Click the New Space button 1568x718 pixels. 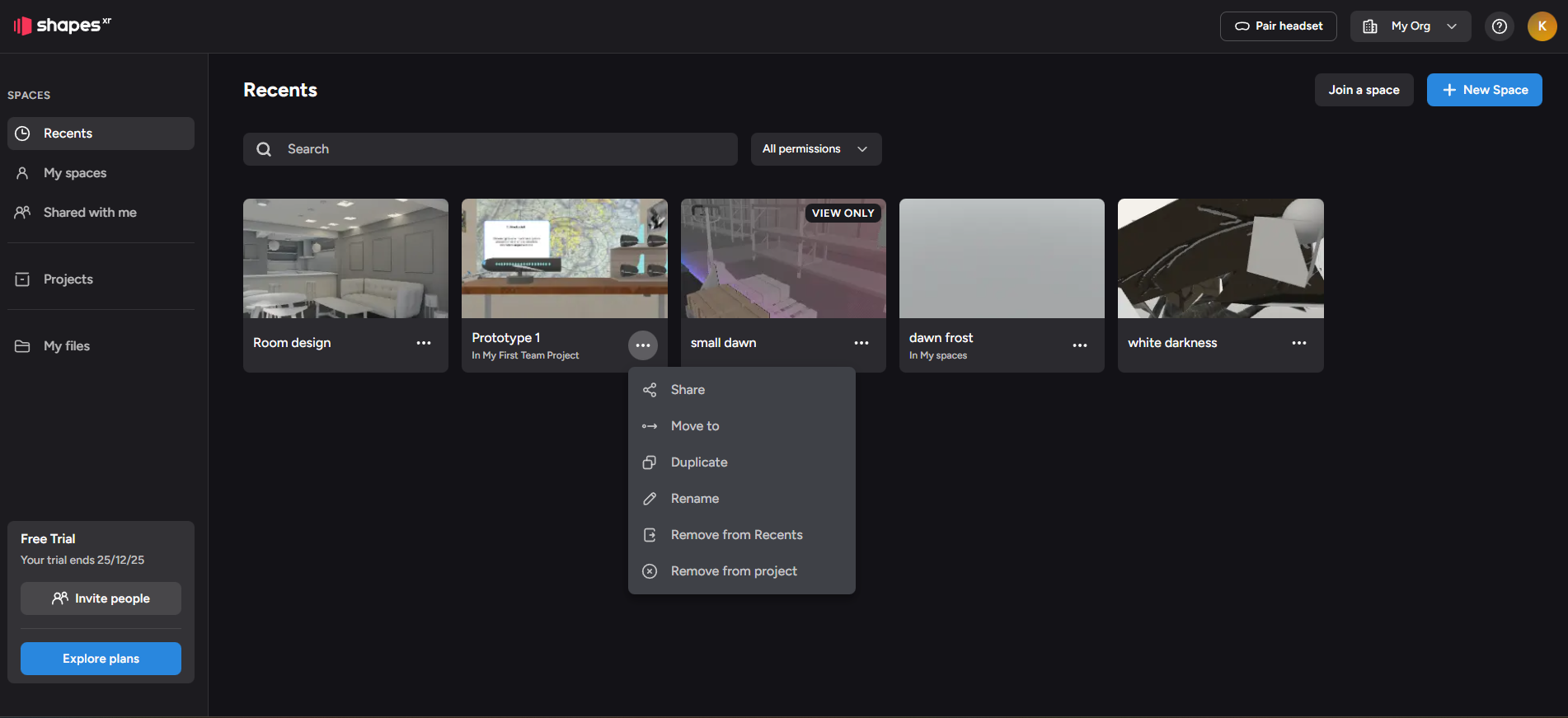coord(1484,90)
